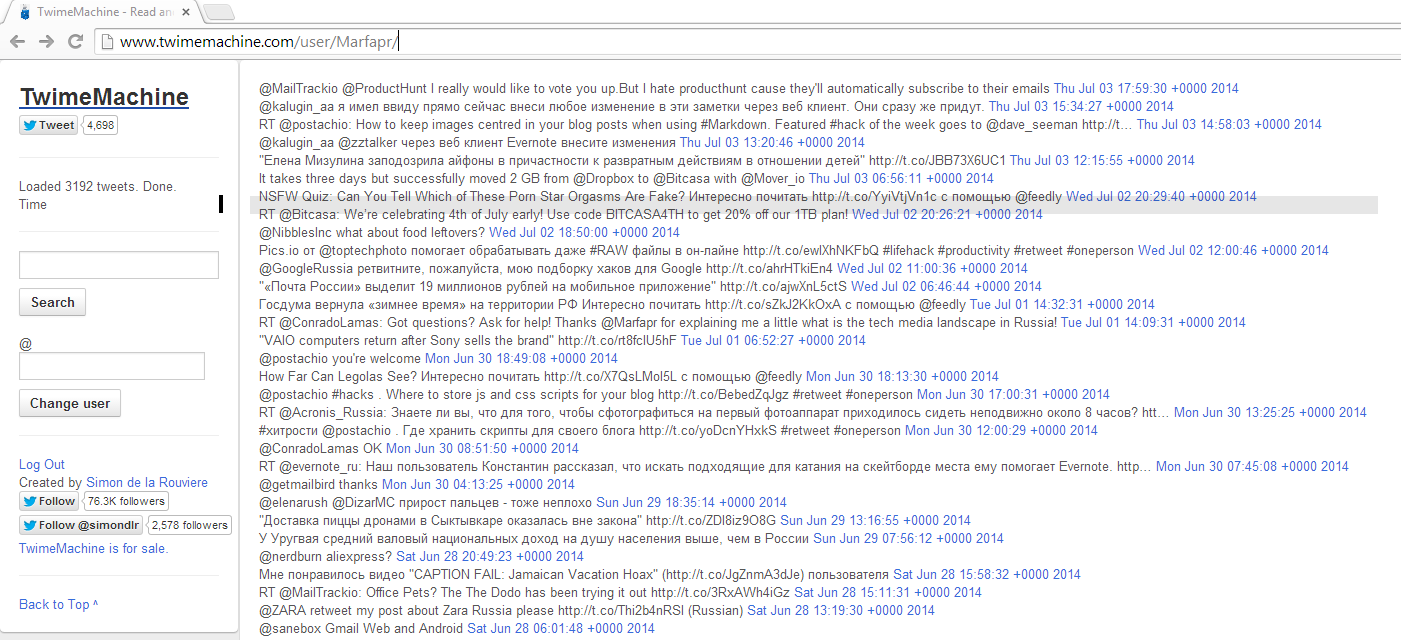The height and width of the screenshot is (640, 1401).
Task: Open timestamp Mon Jun 30 17:00:31 2014
Action: tap(1013, 394)
